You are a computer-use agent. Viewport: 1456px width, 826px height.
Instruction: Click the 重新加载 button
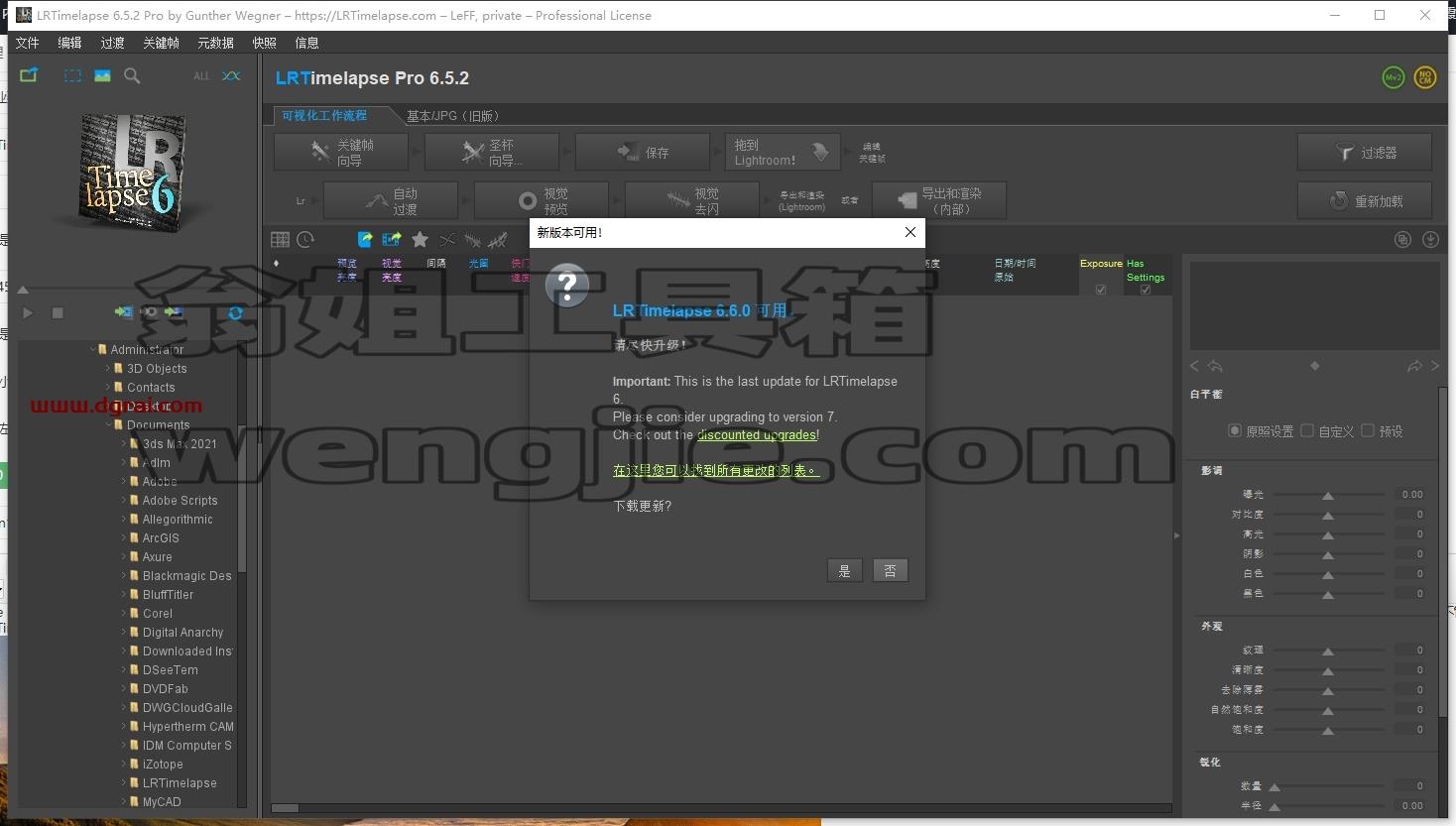(x=1365, y=201)
